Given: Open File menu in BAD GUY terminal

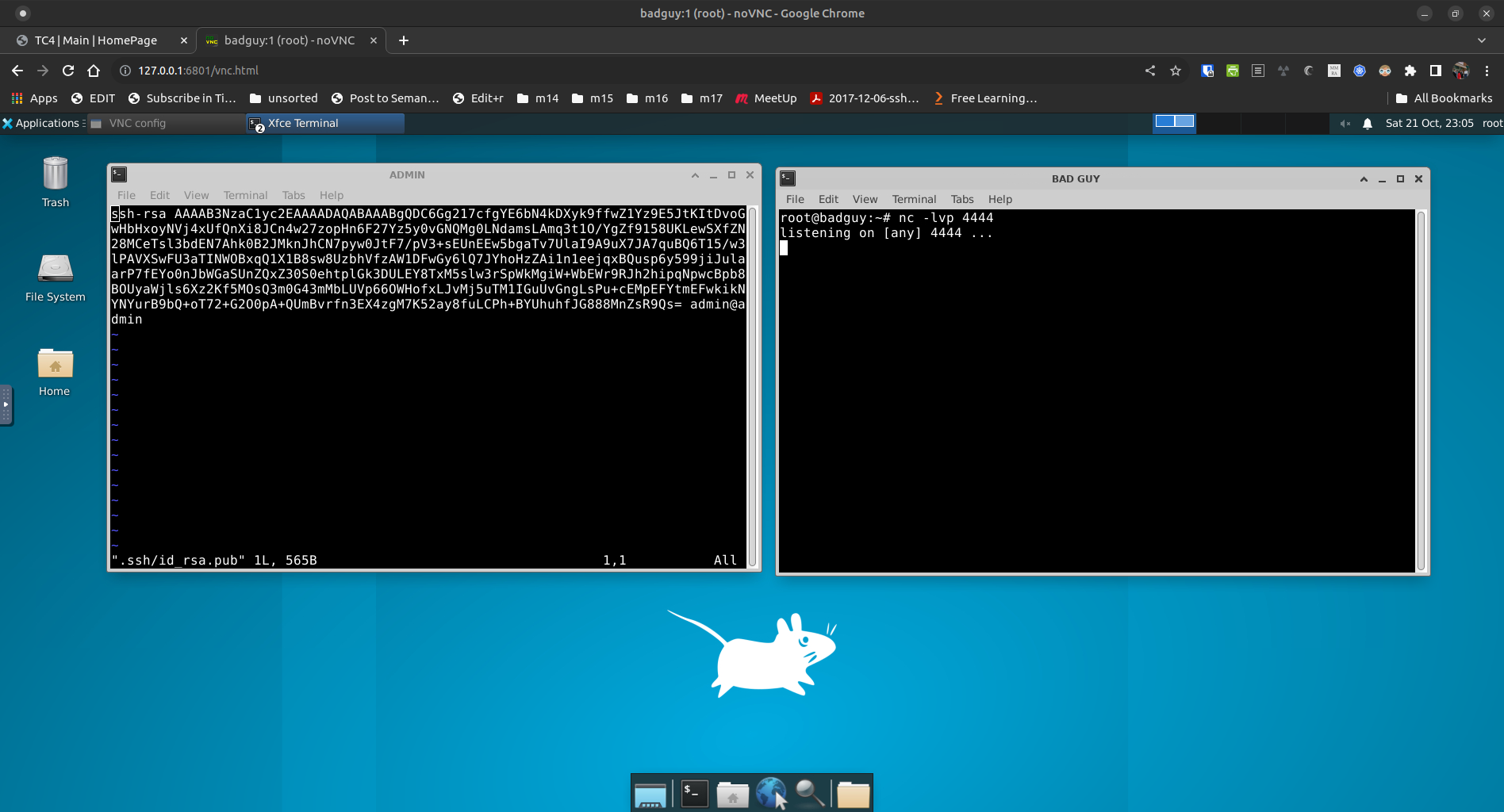Looking at the screenshot, I should tap(795, 199).
